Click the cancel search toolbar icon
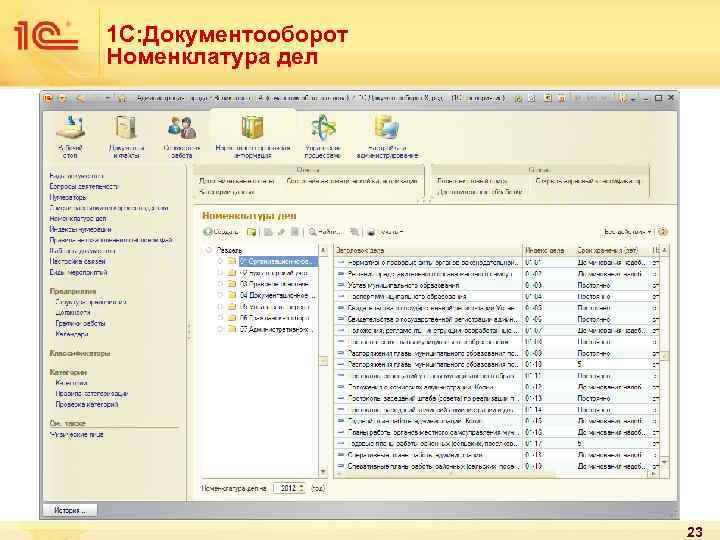This screenshot has width=720, height=540. pyautogui.click(x=354, y=232)
